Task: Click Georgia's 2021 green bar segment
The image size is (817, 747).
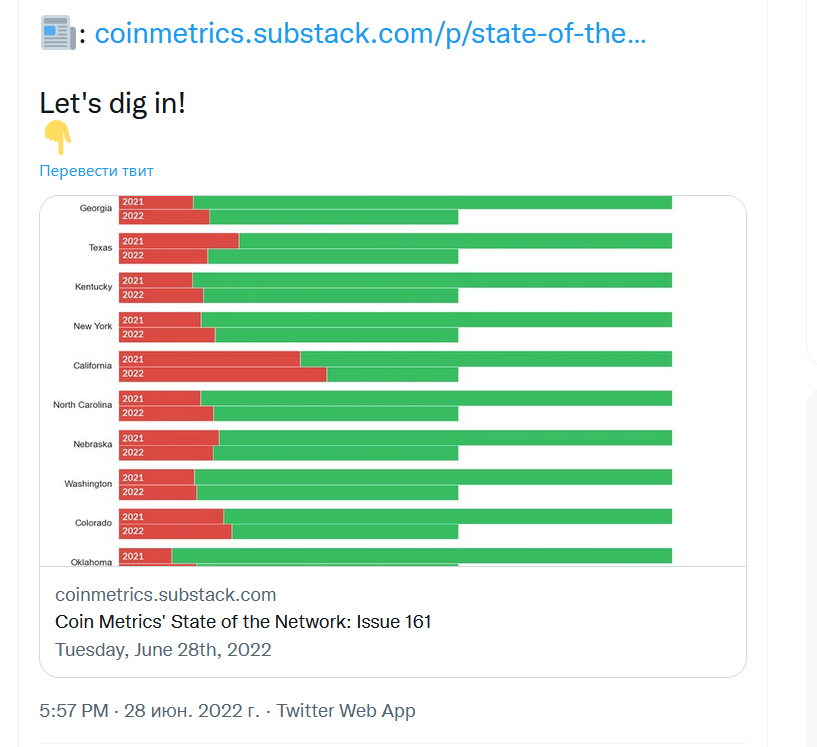Action: tap(432, 202)
